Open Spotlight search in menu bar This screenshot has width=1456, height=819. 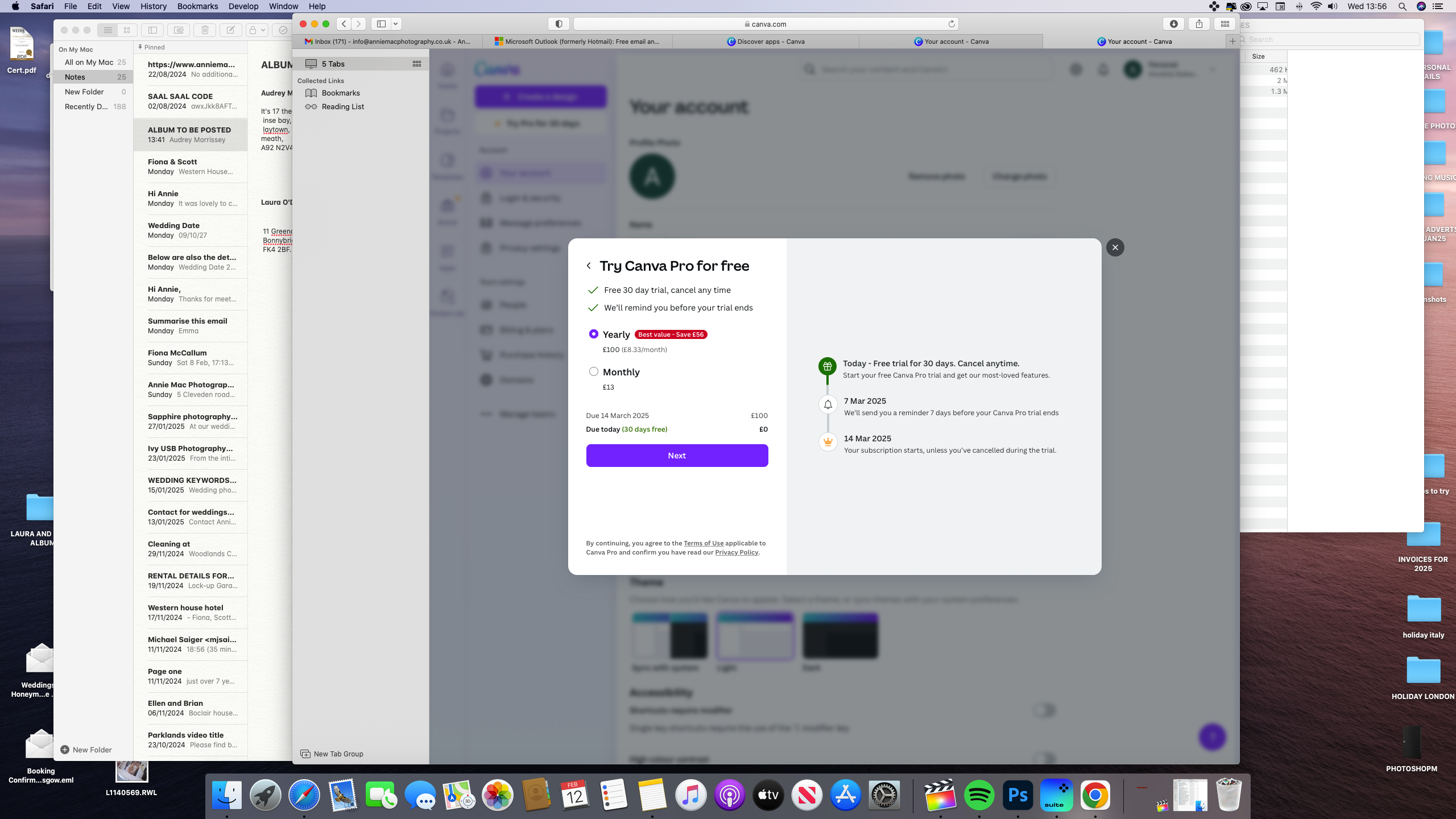(1402, 6)
